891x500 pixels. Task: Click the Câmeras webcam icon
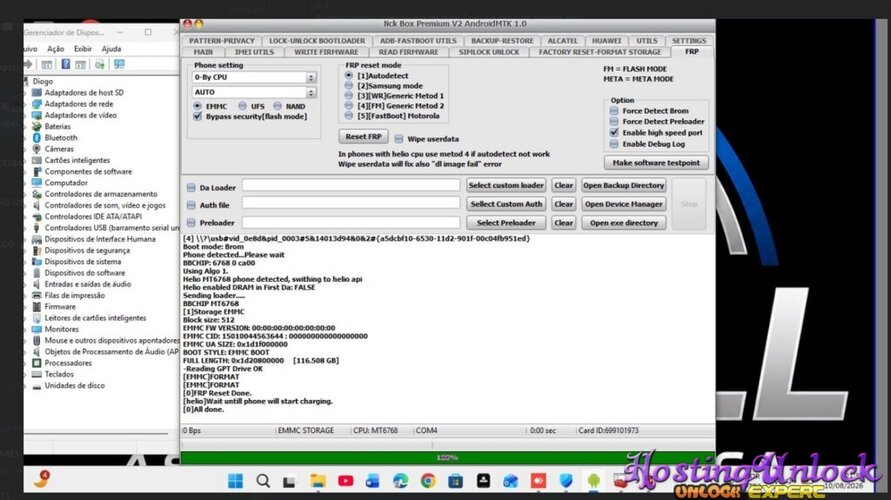coord(37,149)
